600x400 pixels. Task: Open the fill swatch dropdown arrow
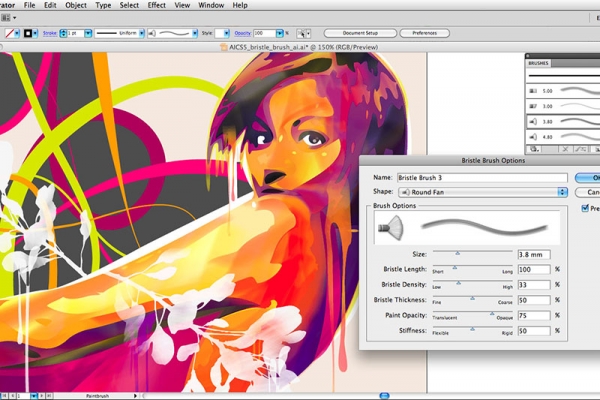[x=17, y=34]
